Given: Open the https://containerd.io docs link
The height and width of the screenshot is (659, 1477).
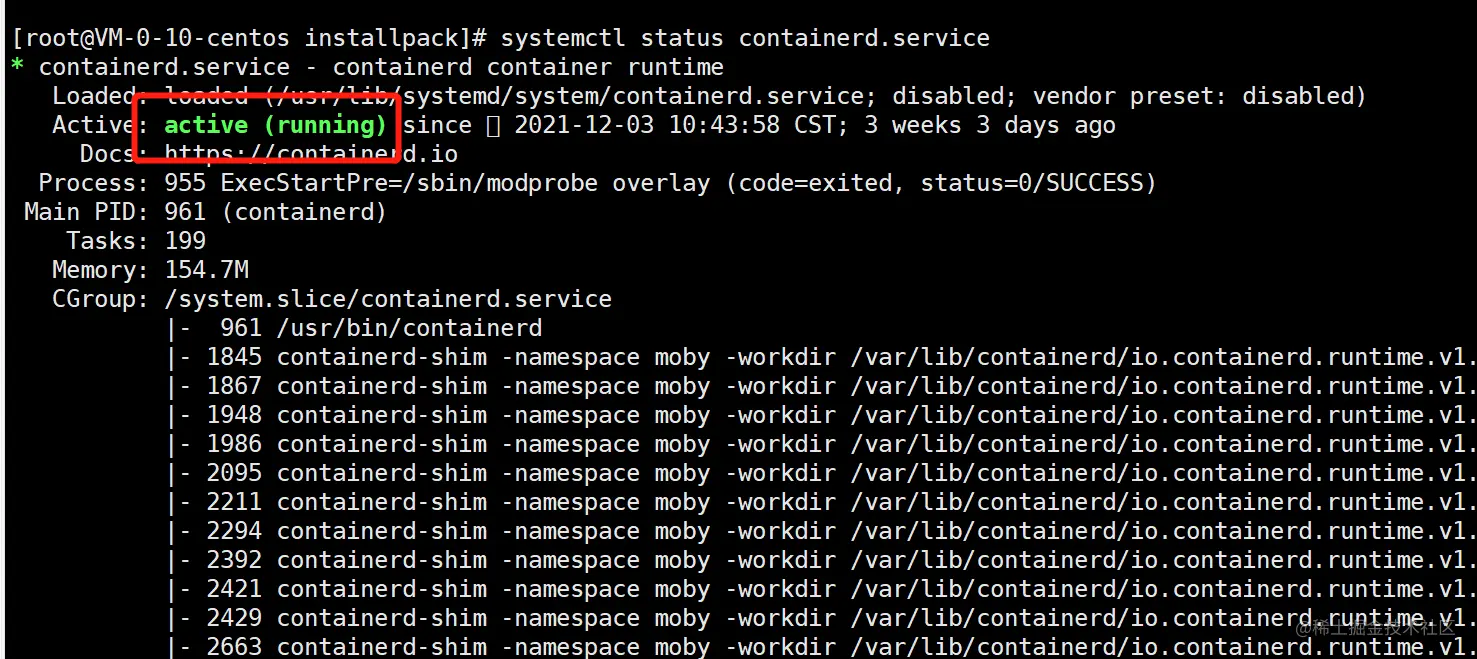Looking at the screenshot, I should click(x=311, y=154).
